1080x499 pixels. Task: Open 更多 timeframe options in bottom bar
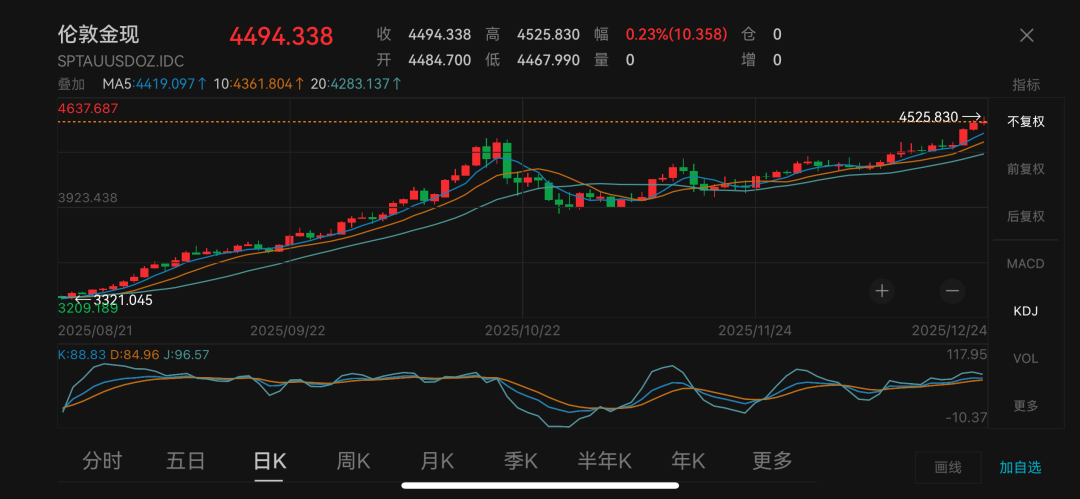coord(772,461)
